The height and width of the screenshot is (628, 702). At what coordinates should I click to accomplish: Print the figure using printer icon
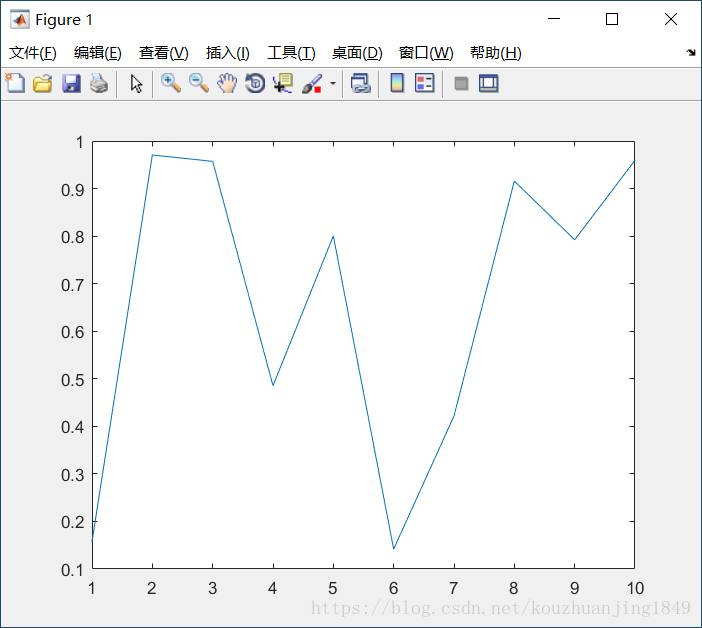pos(99,83)
